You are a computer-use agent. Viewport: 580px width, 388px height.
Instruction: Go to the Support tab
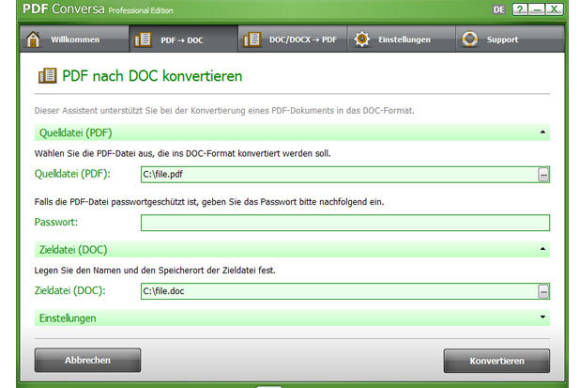click(510, 39)
